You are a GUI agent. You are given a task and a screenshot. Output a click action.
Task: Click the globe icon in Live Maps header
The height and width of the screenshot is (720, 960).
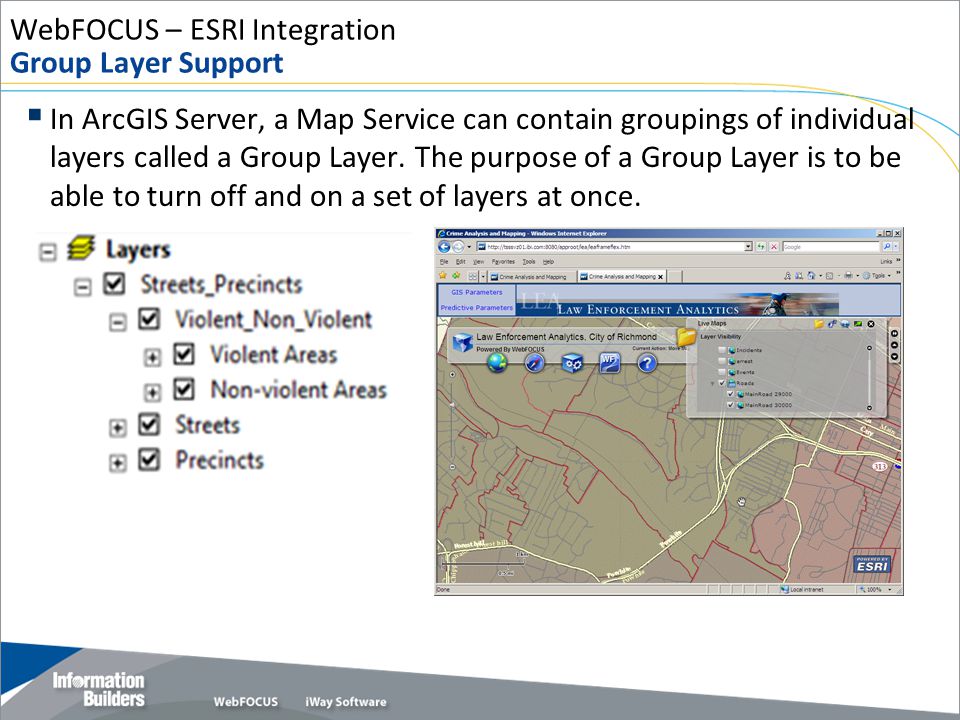(845, 324)
